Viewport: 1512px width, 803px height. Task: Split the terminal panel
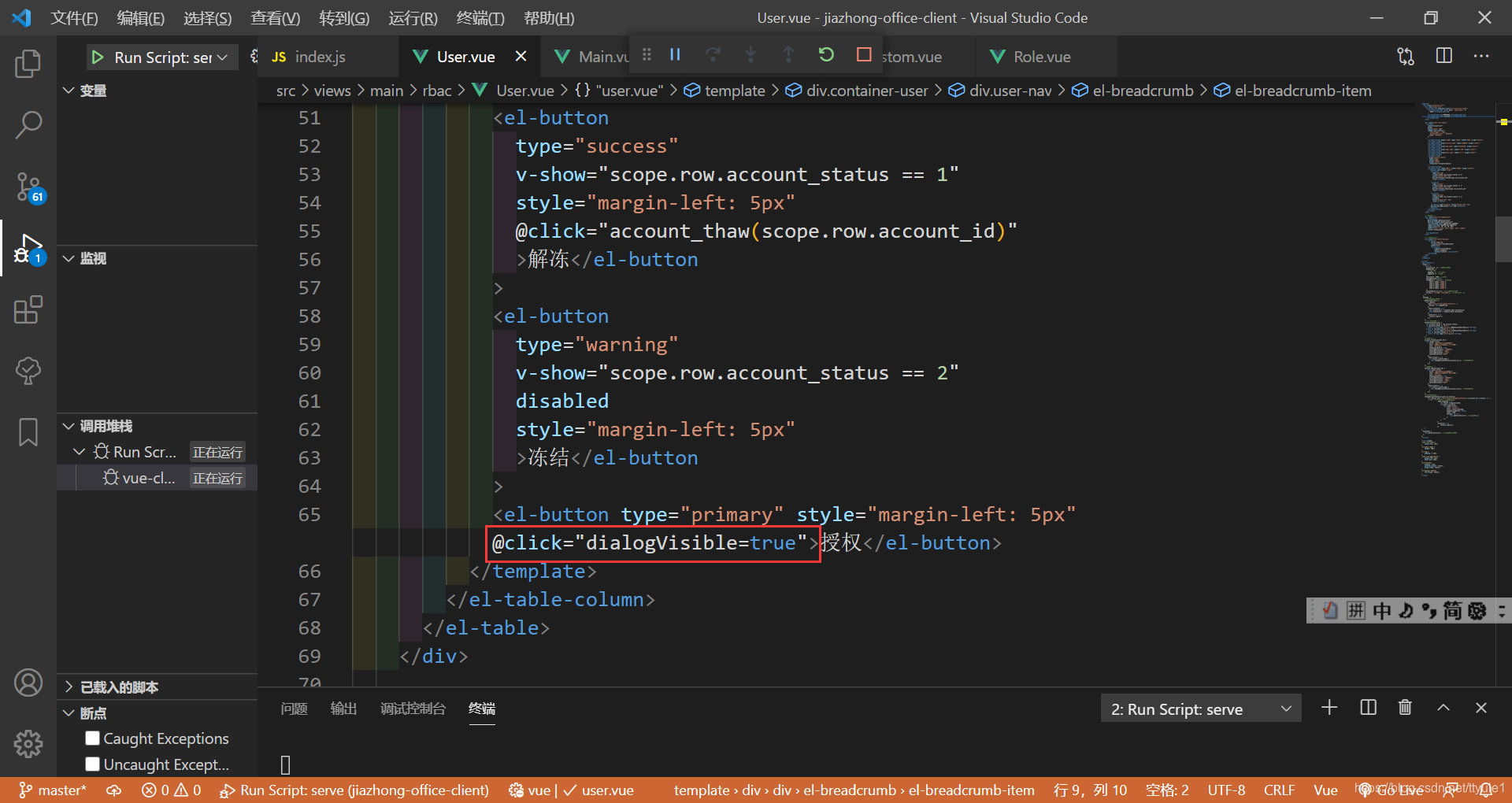(x=1369, y=708)
